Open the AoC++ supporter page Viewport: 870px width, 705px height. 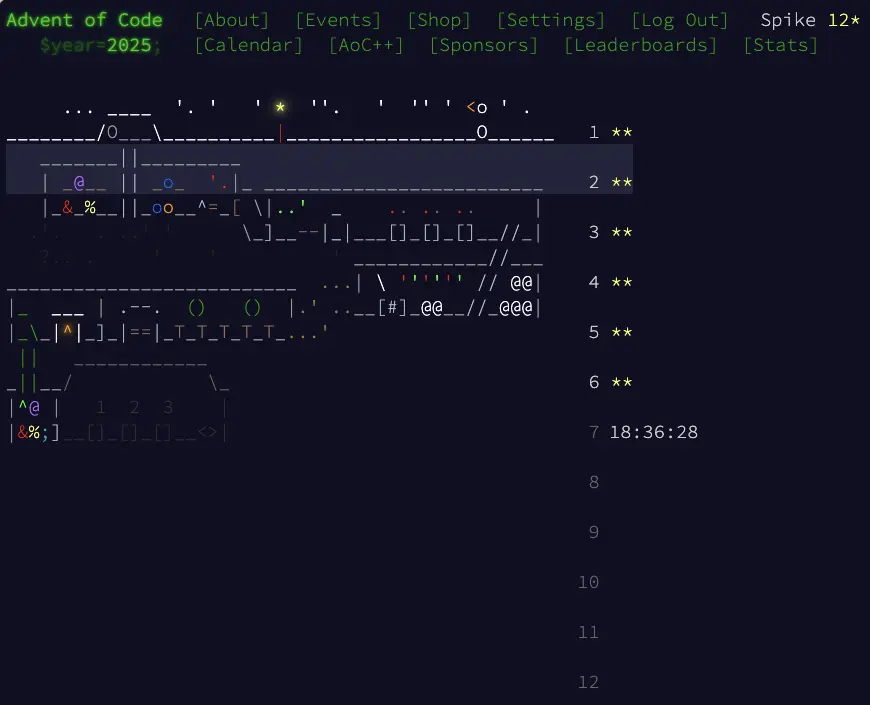366,45
